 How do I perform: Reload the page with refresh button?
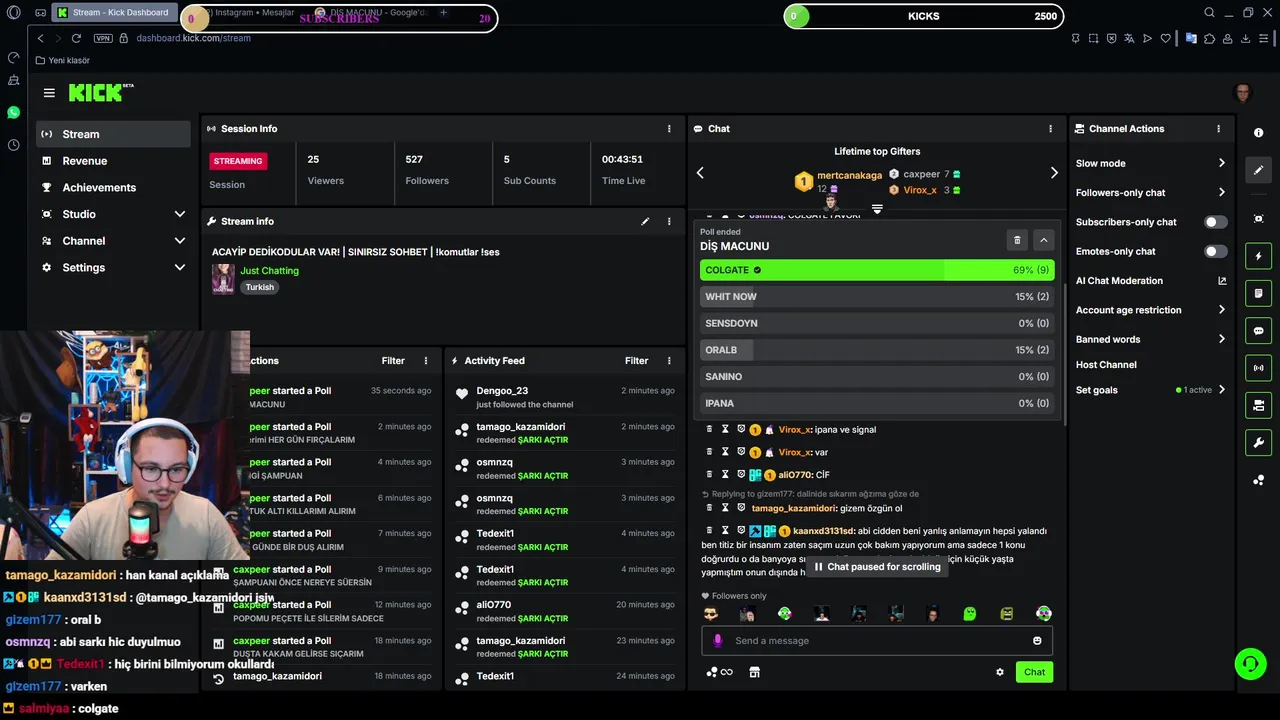click(x=76, y=38)
